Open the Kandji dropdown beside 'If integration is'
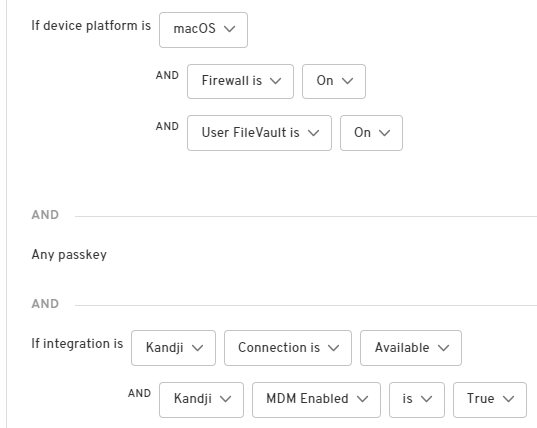The width and height of the screenshot is (537, 428). pos(173,348)
